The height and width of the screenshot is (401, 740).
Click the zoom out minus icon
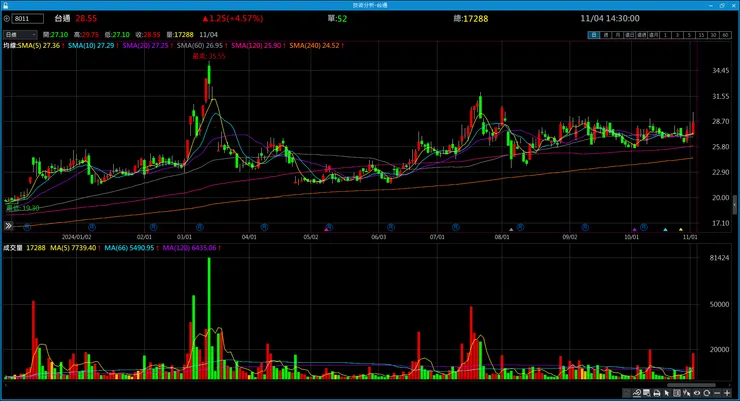(x=717, y=393)
